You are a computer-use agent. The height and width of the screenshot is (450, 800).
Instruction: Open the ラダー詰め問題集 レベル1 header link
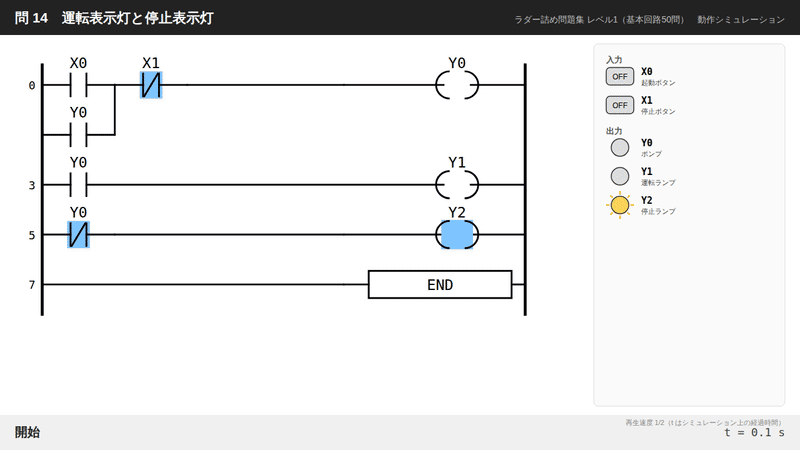coord(599,19)
